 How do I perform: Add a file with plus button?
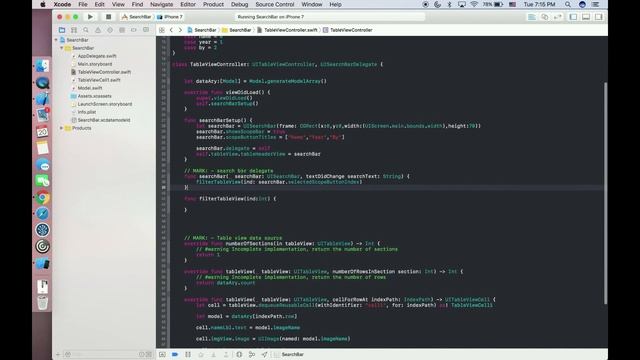(58, 354)
